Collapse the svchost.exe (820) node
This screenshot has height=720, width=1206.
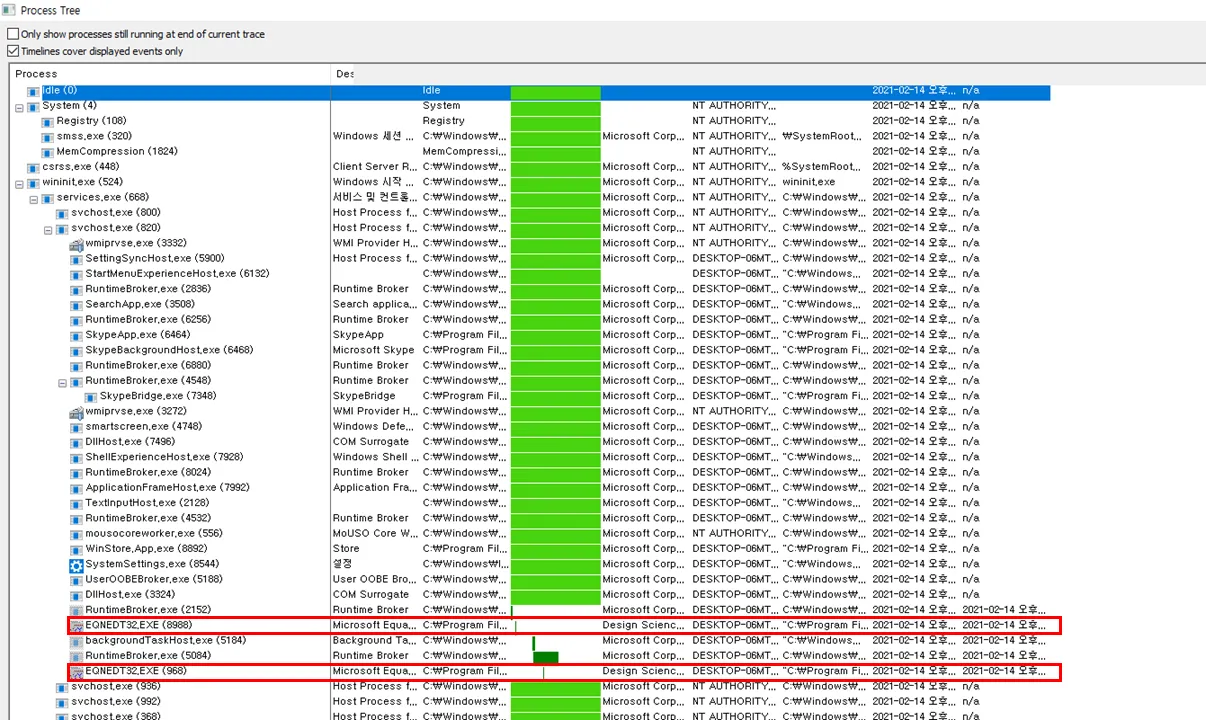coord(48,228)
